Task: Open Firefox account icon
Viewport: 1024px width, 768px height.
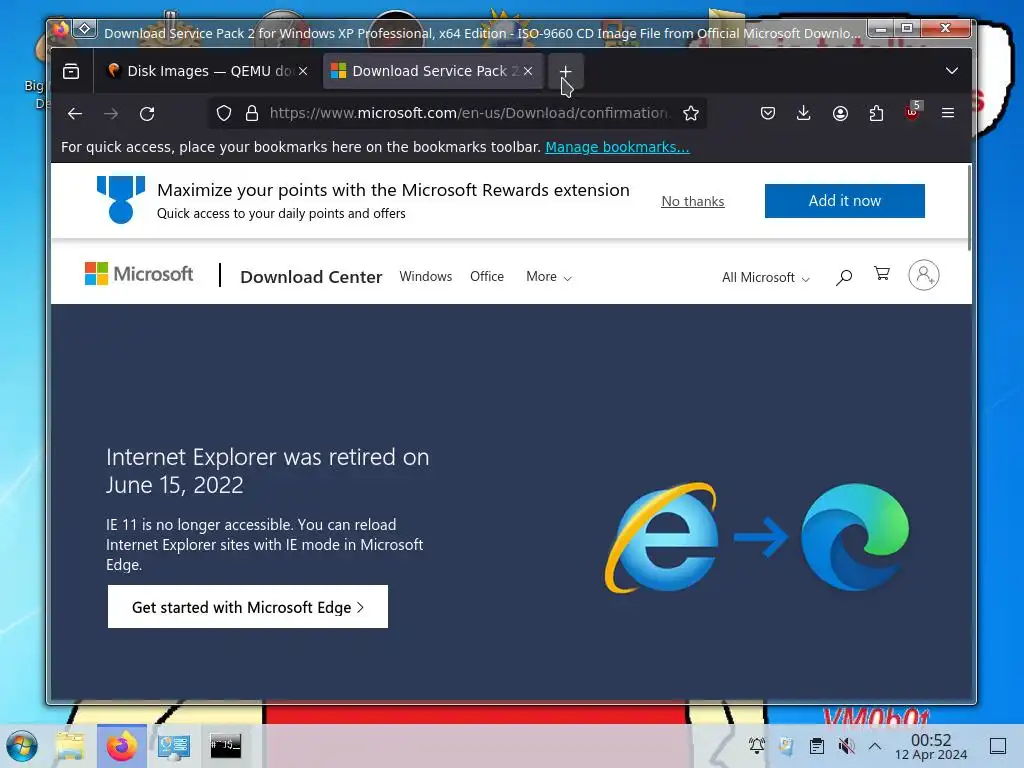Action: pyautogui.click(x=840, y=114)
